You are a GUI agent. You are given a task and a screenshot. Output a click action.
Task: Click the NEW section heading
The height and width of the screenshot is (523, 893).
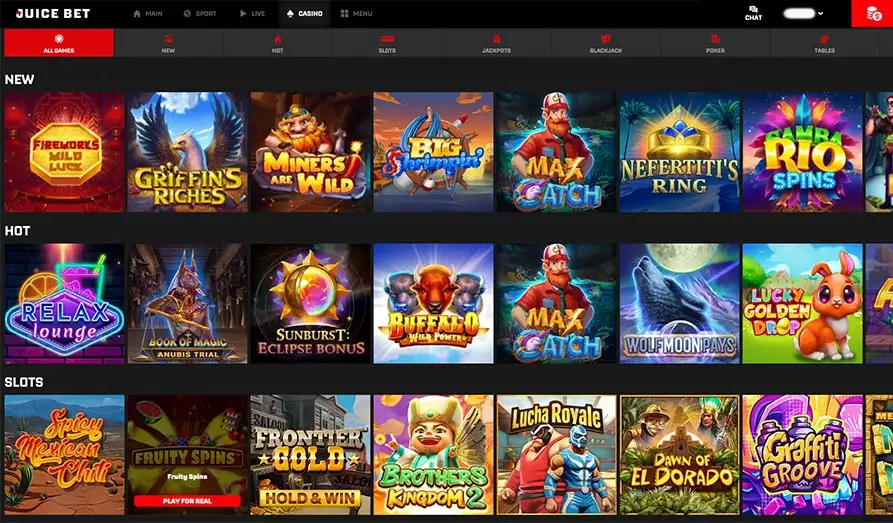point(19,79)
